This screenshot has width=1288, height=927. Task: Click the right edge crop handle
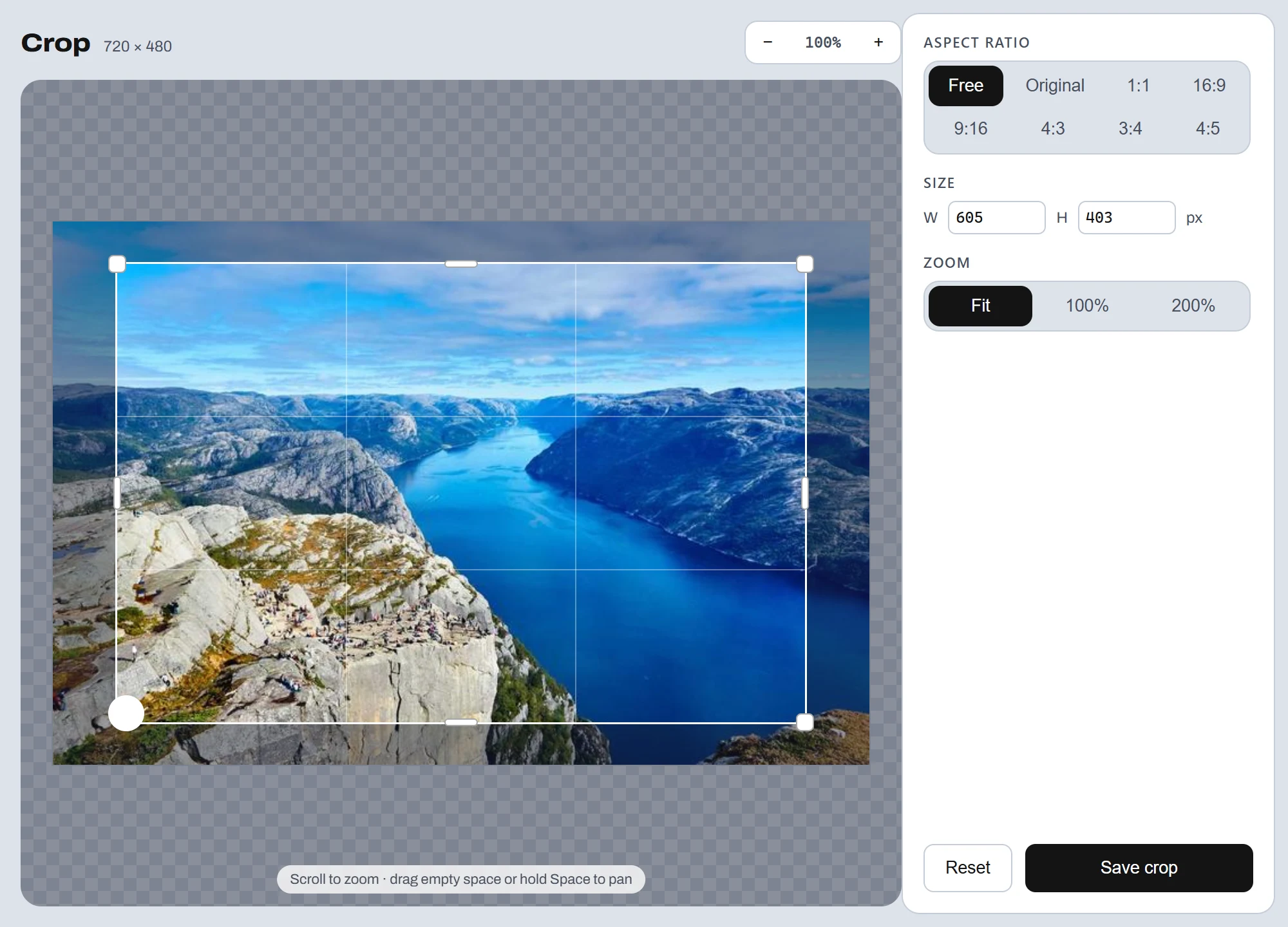pos(805,493)
